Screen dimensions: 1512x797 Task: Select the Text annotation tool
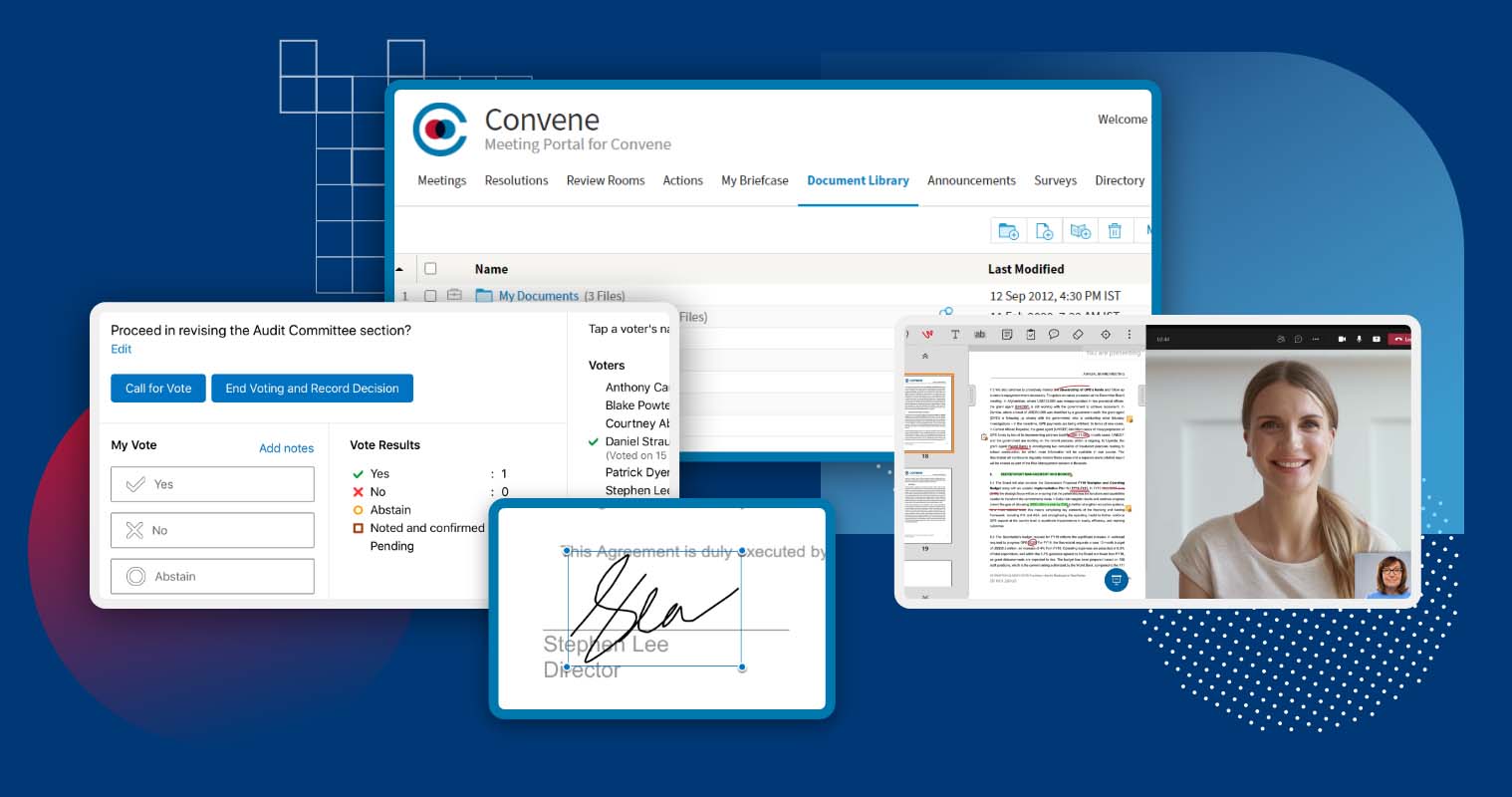click(x=955, y=334)
